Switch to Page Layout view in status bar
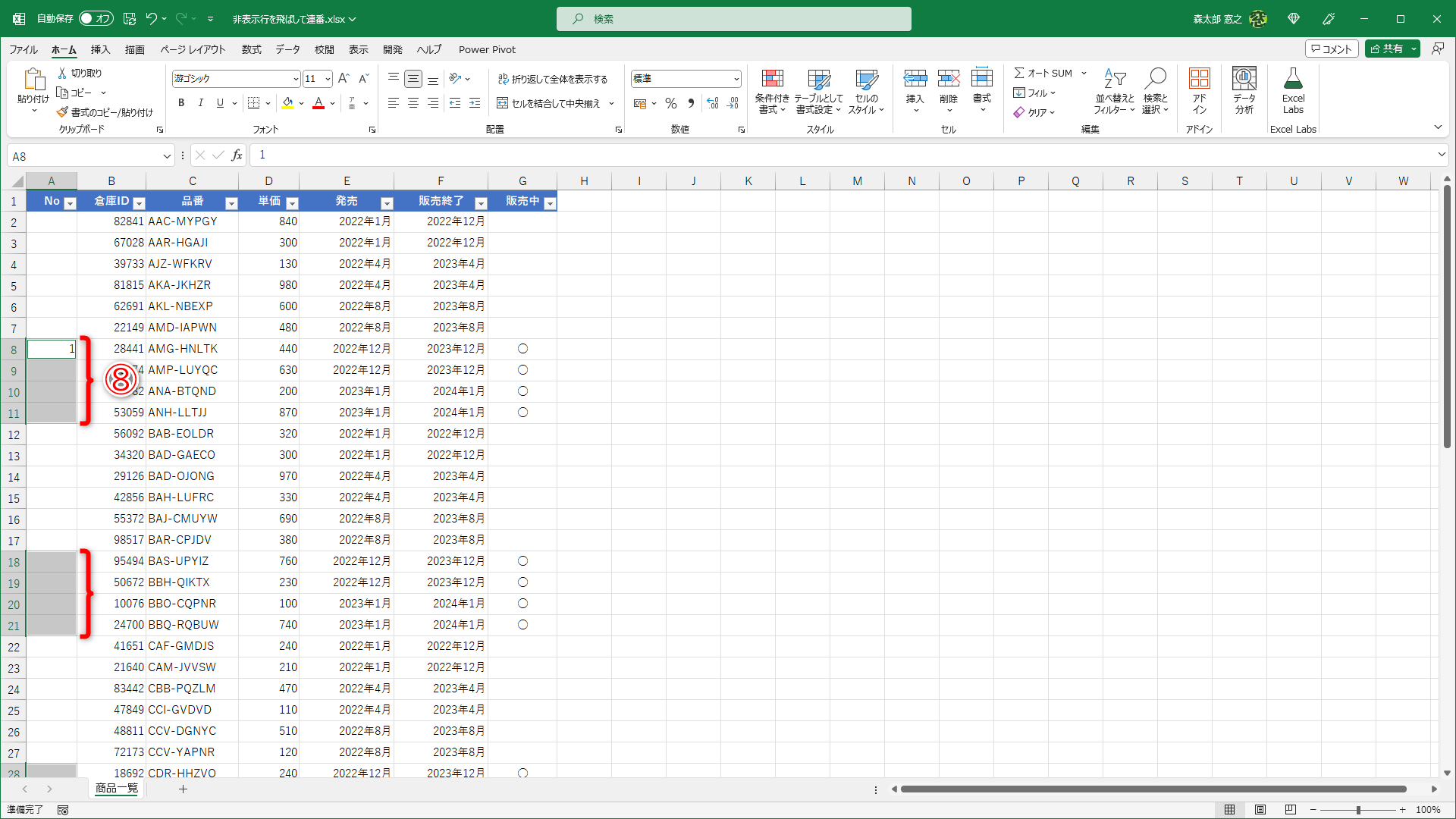 point(1260,810)
